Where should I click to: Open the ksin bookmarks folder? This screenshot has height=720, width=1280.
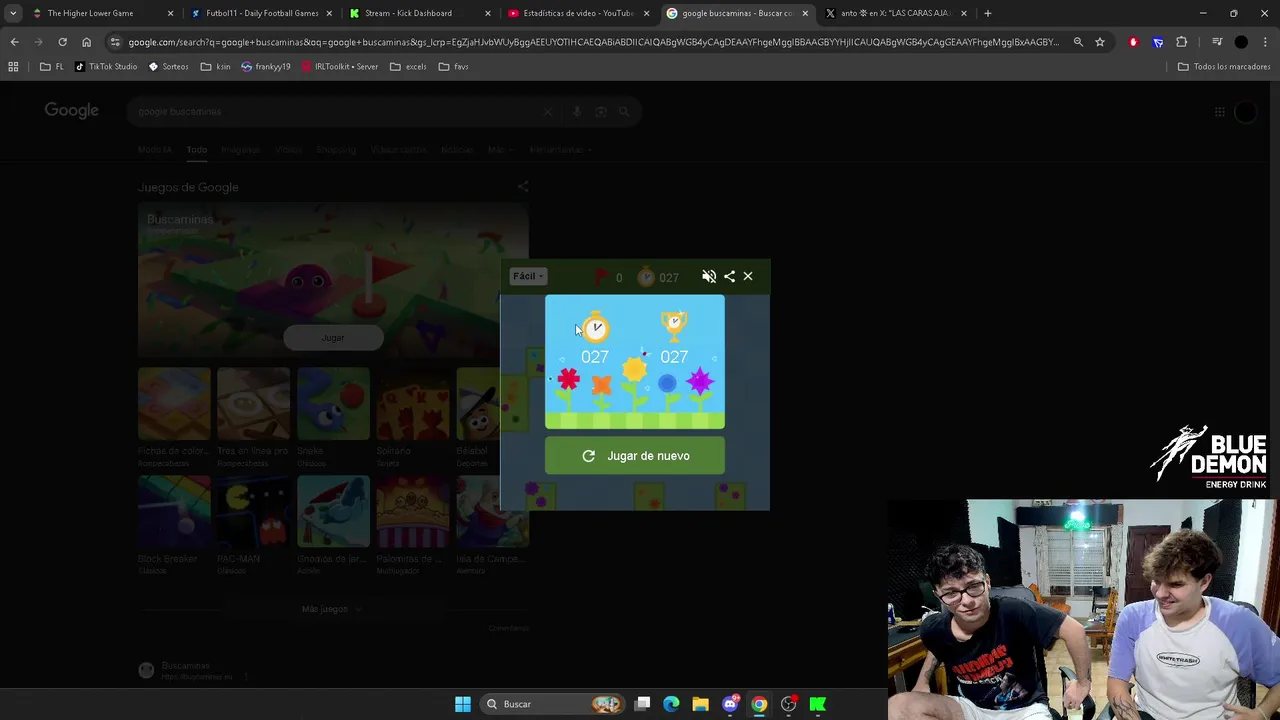pos(215,66)
